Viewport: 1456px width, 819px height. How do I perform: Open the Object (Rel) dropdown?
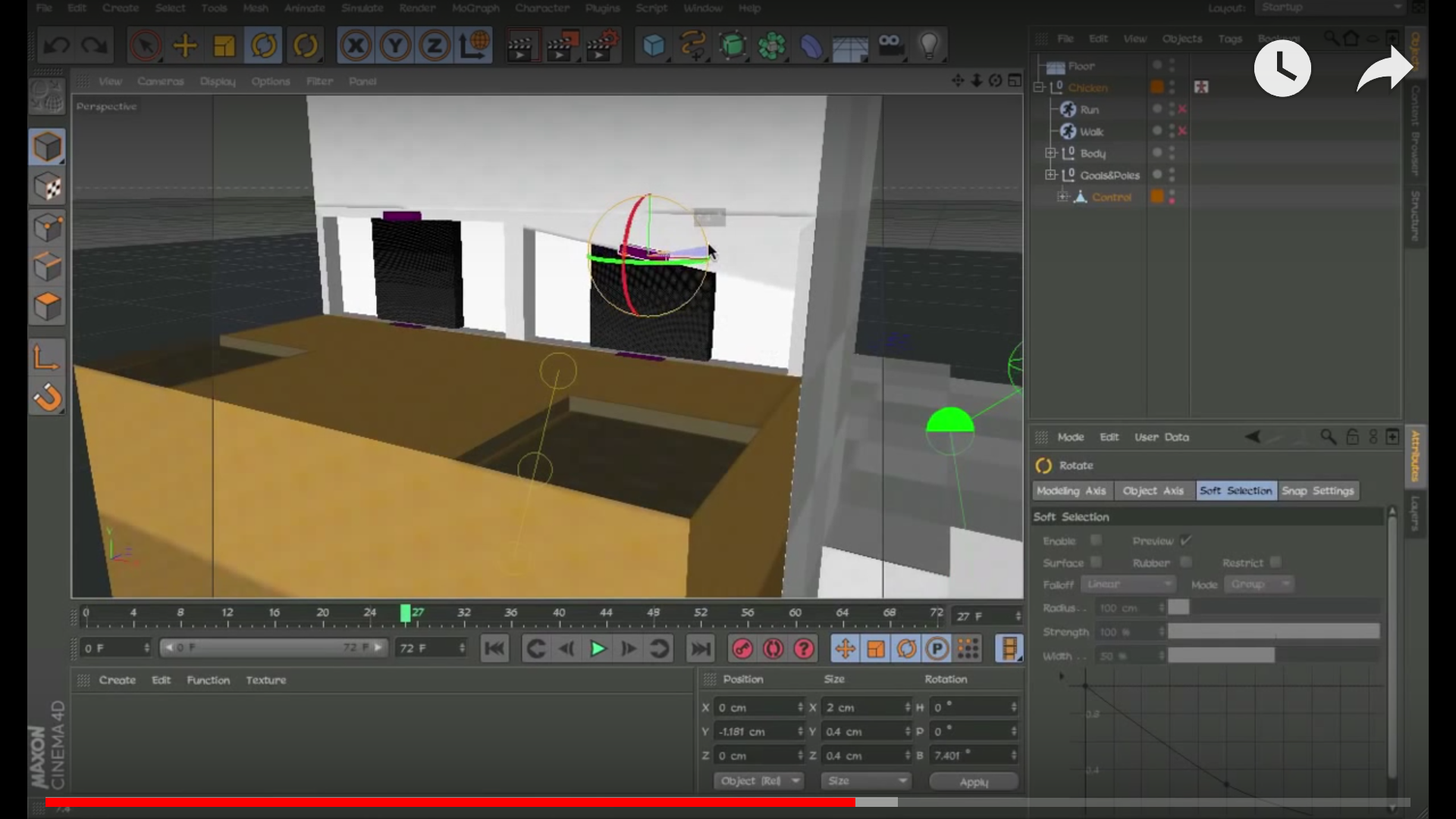(758, 780)
